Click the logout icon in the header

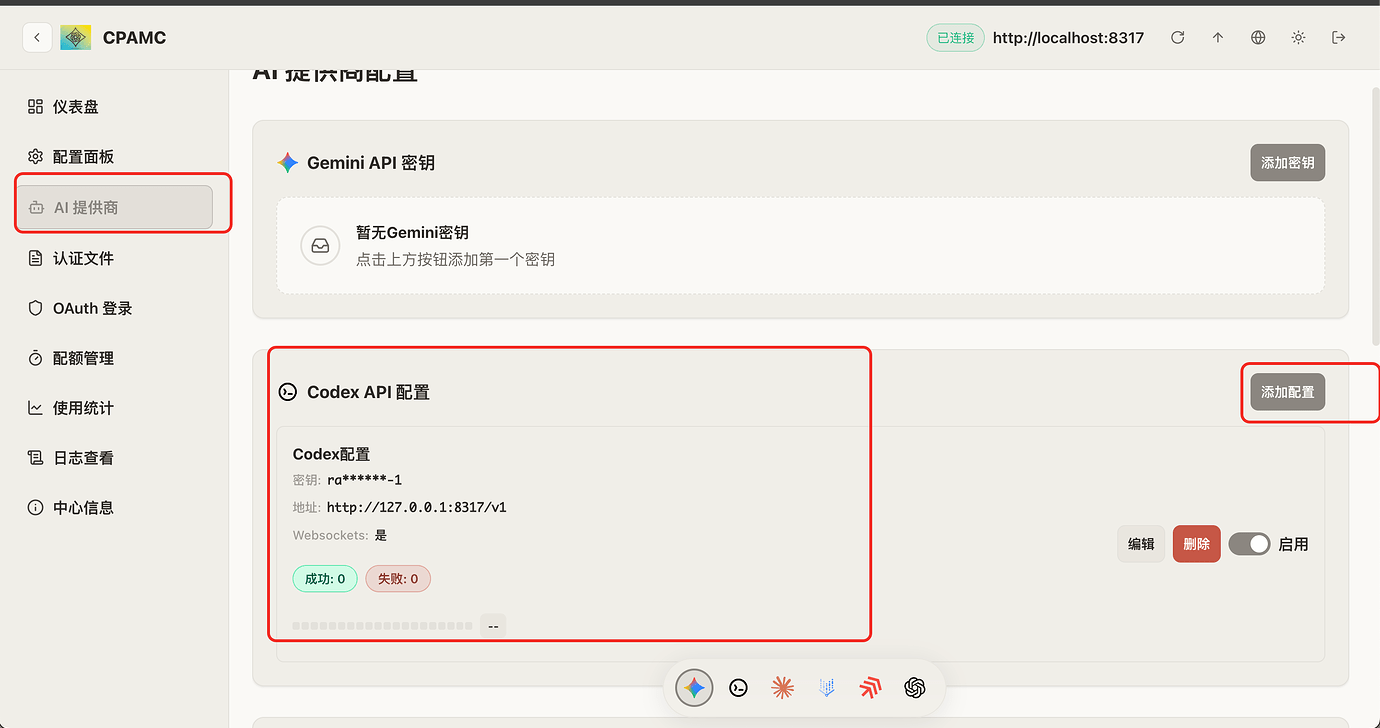click(x=1339, y=38)
